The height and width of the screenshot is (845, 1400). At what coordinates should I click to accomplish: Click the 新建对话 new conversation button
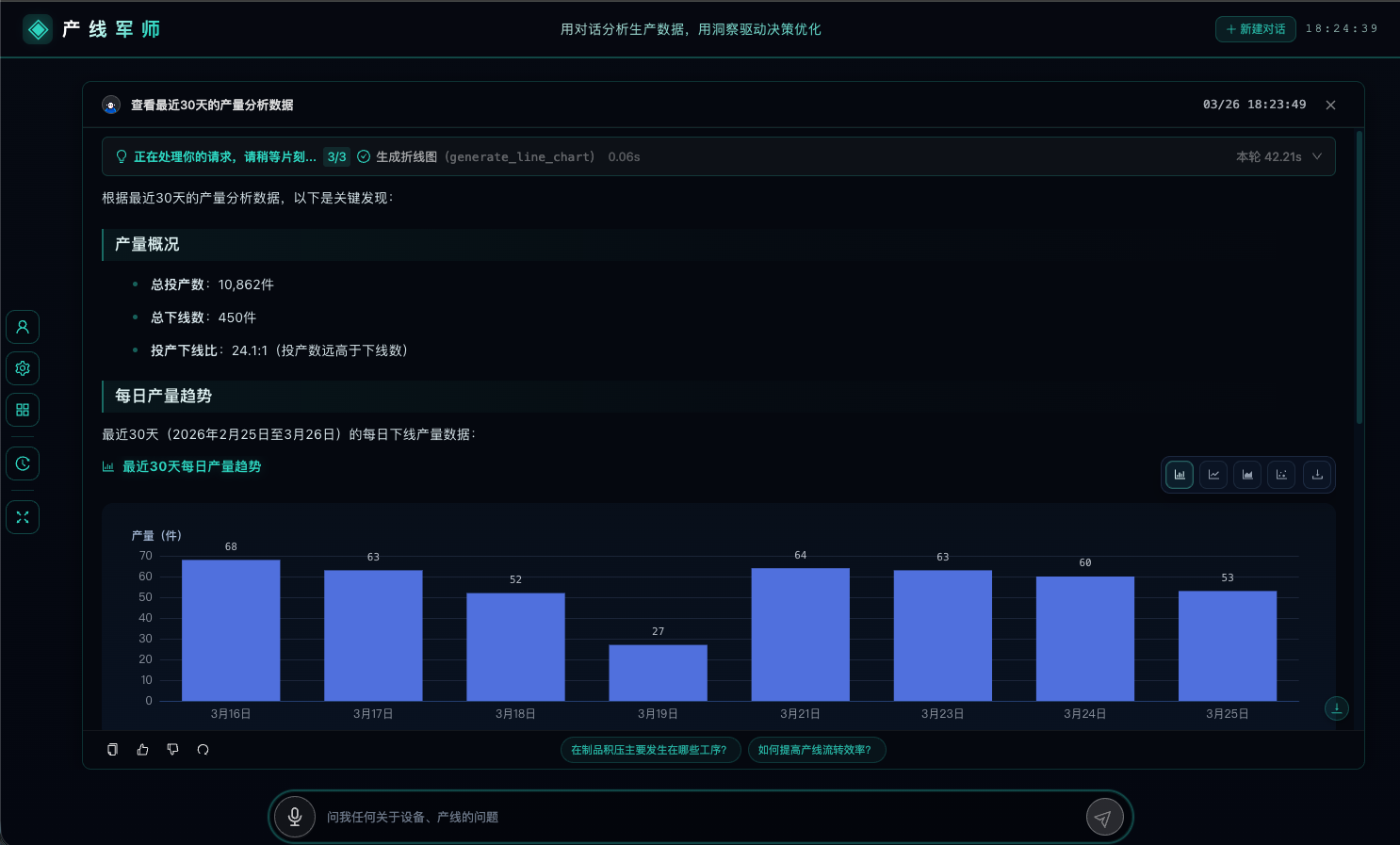click(1255, 29)
